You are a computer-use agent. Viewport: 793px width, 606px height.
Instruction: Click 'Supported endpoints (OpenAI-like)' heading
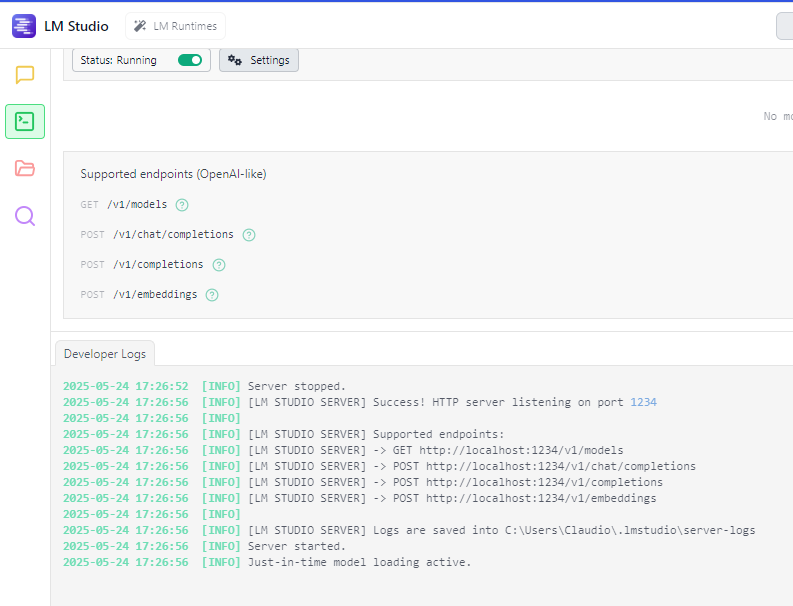point(173,174)
